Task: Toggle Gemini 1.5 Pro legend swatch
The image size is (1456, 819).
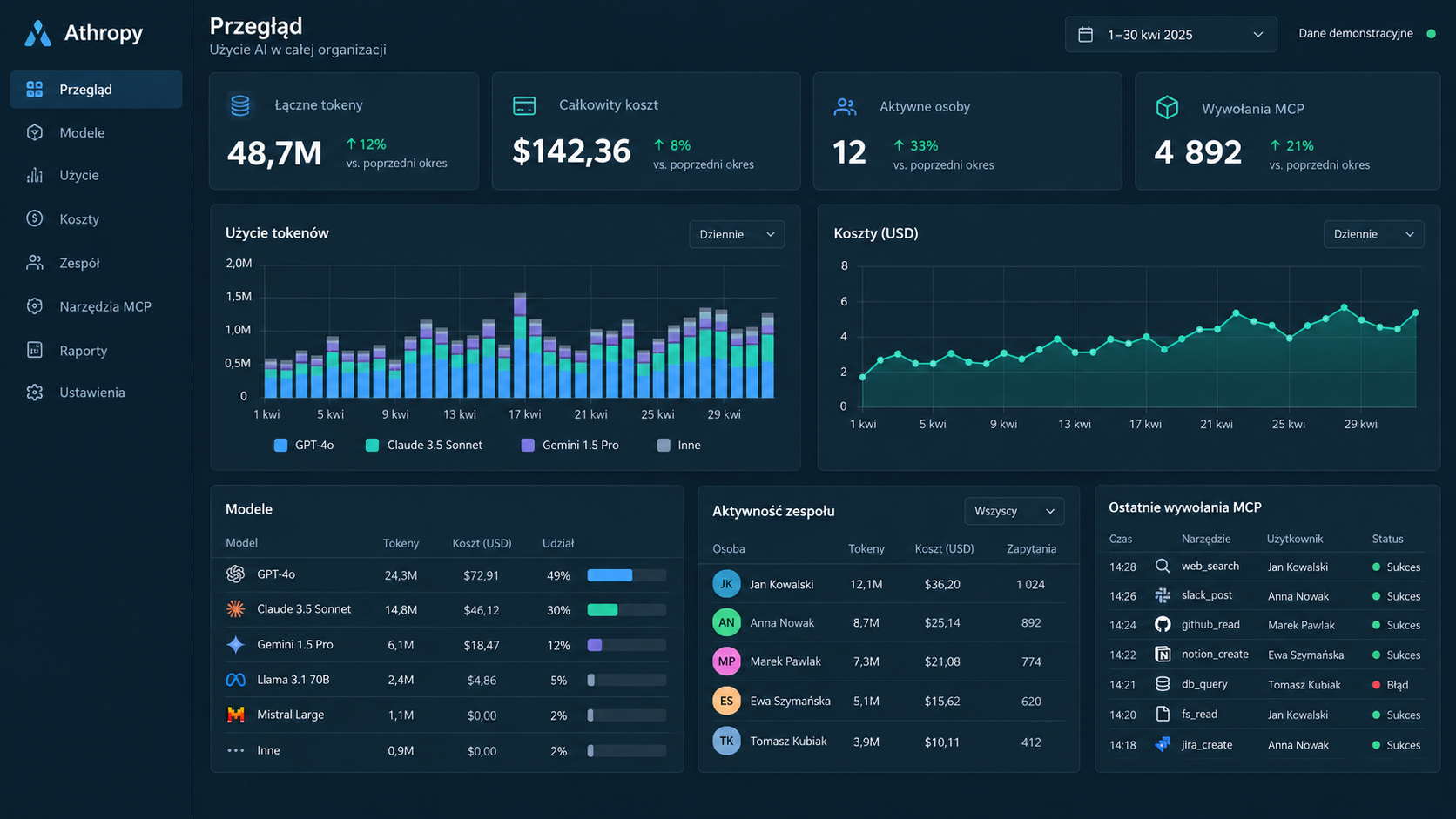Action: (x=528, y=445)
